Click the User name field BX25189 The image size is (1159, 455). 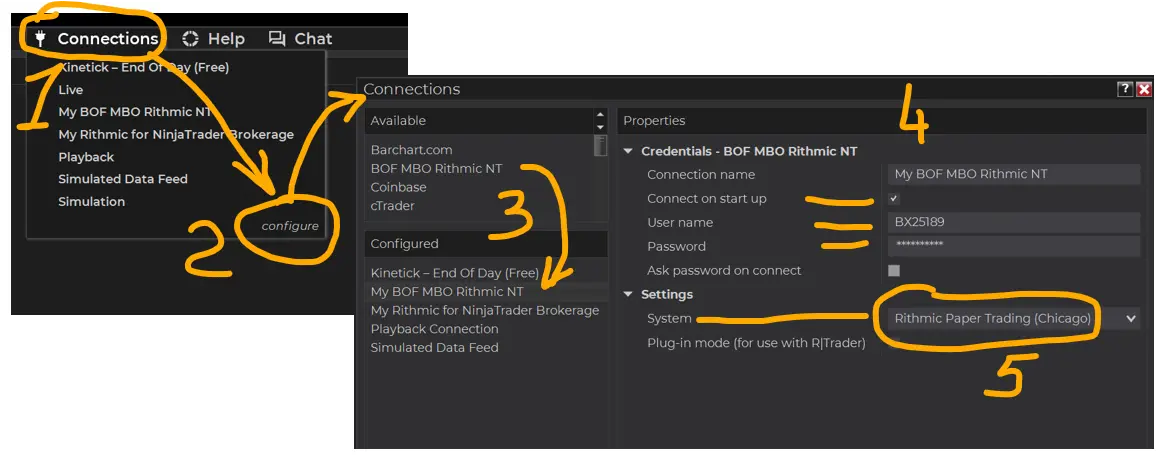pyautogui.click(x=1014, y=222)
